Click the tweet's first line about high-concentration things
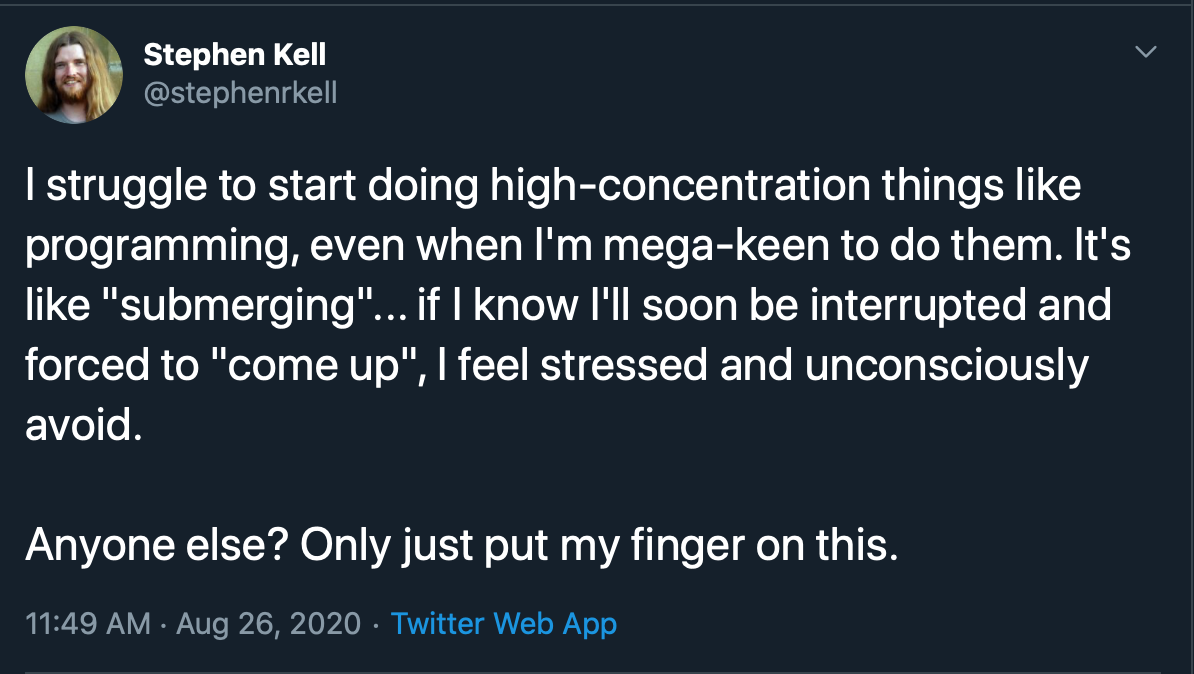 (x=553, y=187)
